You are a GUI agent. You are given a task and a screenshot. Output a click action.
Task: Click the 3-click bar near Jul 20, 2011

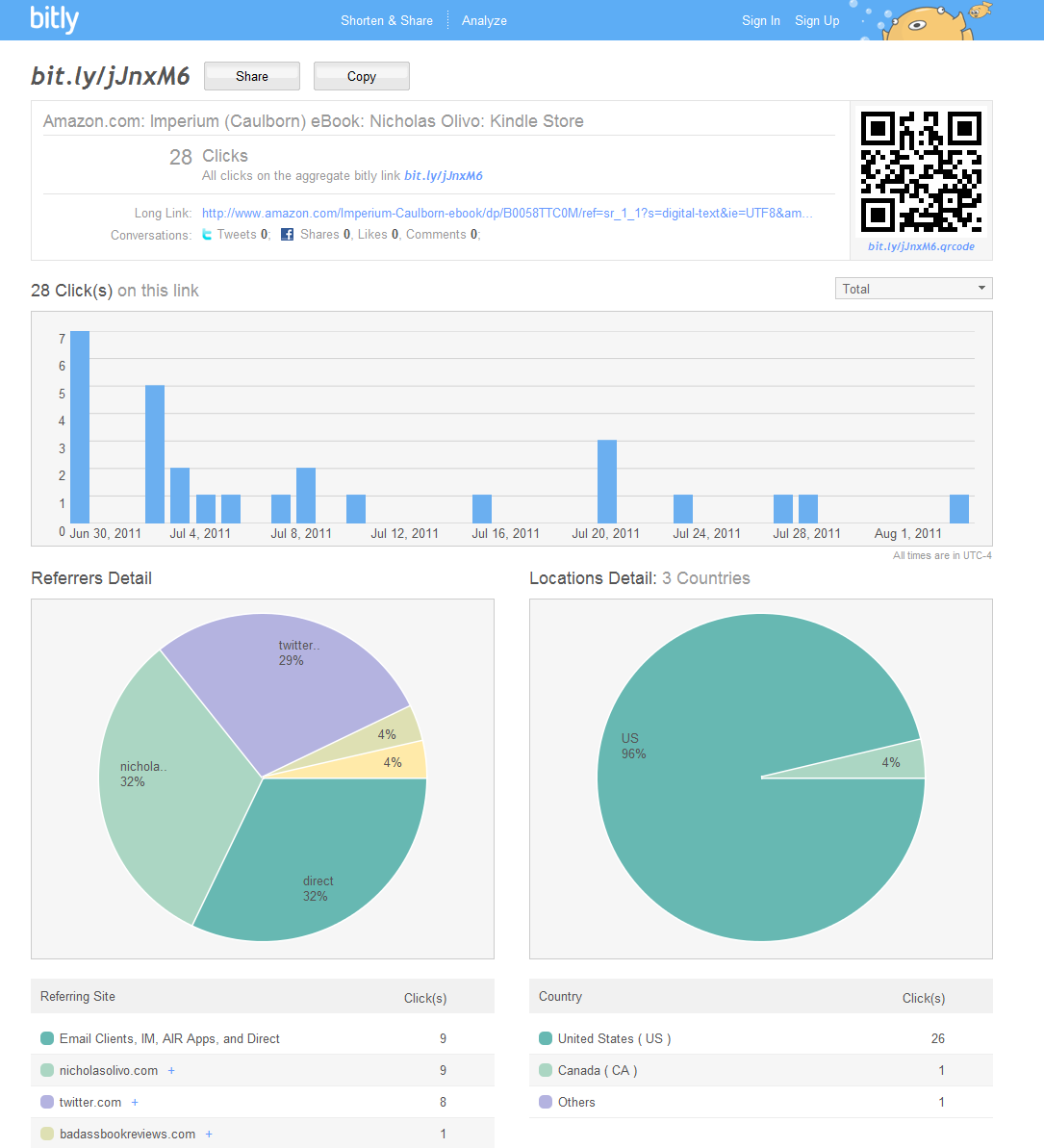pos(607,481)
